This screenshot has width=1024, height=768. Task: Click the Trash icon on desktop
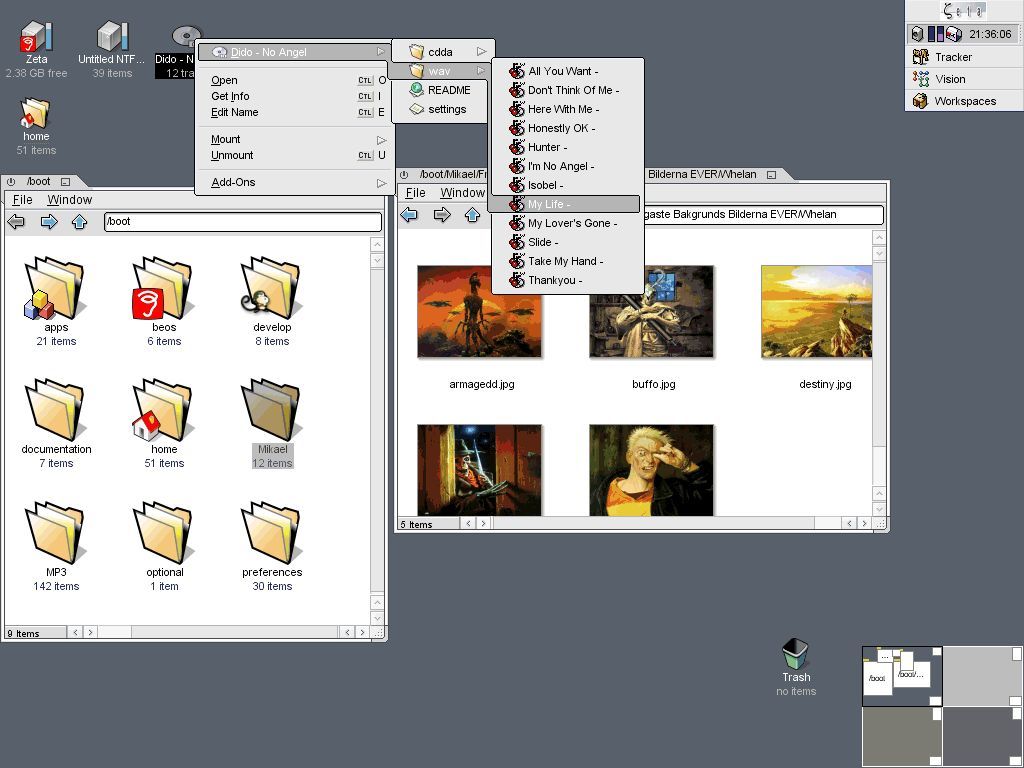[x=795, y=655]
